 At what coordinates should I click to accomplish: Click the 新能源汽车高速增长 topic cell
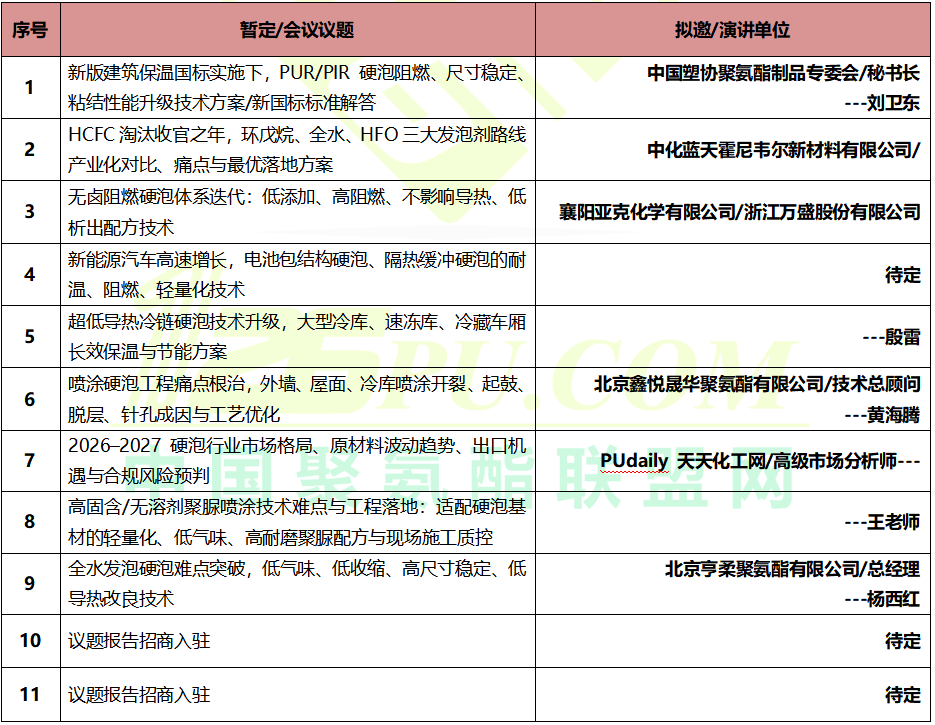[298, 274]
